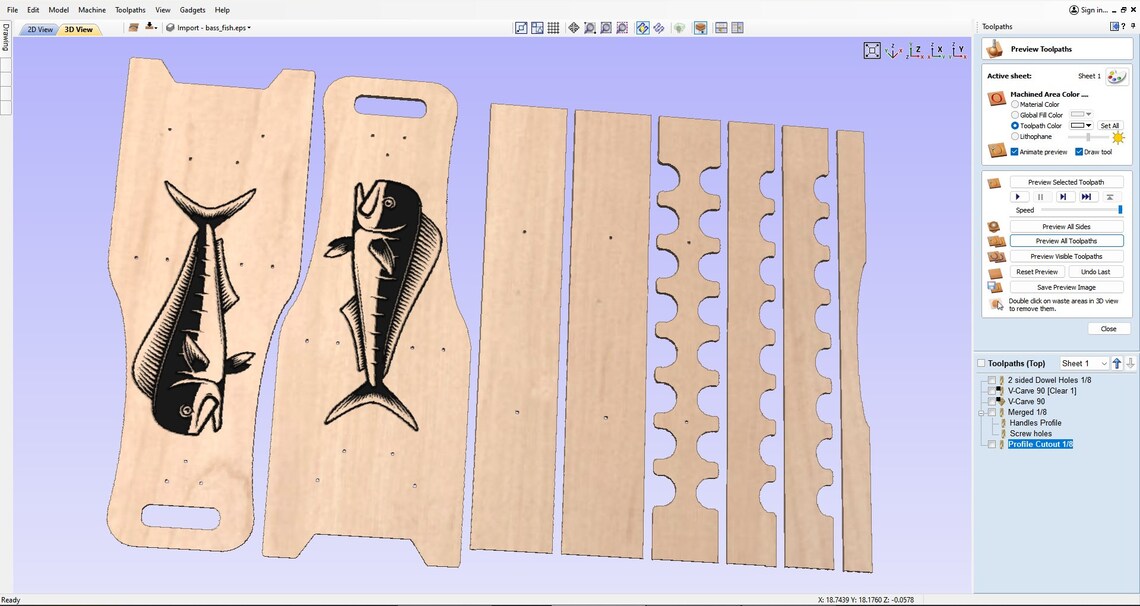
Task: Click the Preview All Toolpaths button
Action: click(1066, 241)
